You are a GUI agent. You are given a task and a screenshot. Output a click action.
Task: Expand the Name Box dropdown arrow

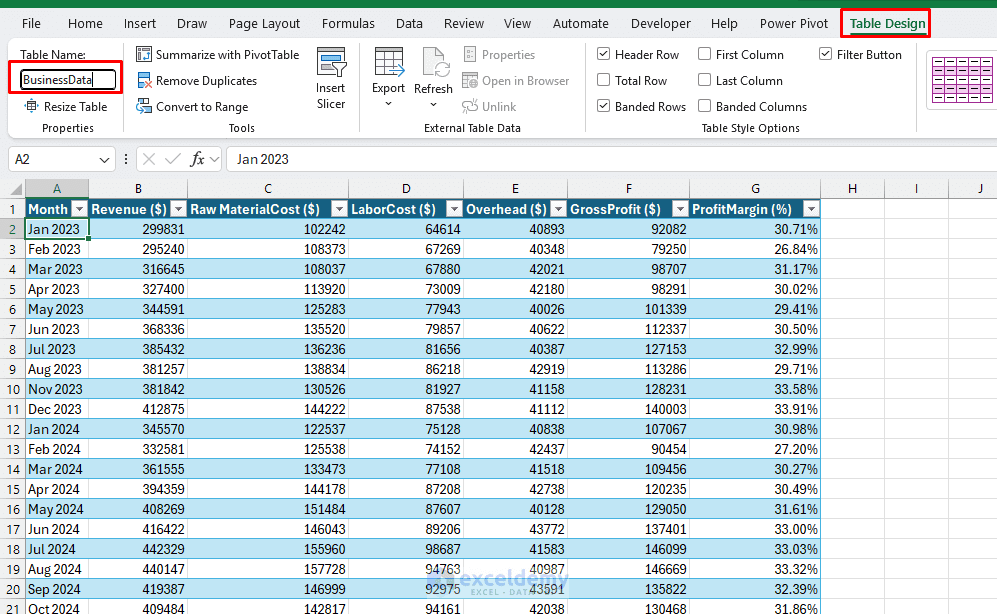[x=104, y=160]
